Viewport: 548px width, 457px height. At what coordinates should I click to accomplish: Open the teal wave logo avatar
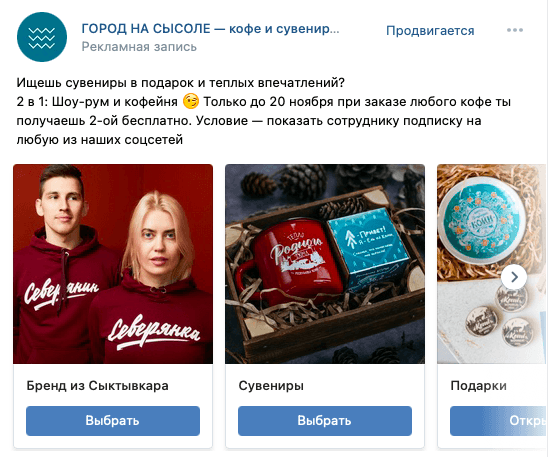[42, 37]
